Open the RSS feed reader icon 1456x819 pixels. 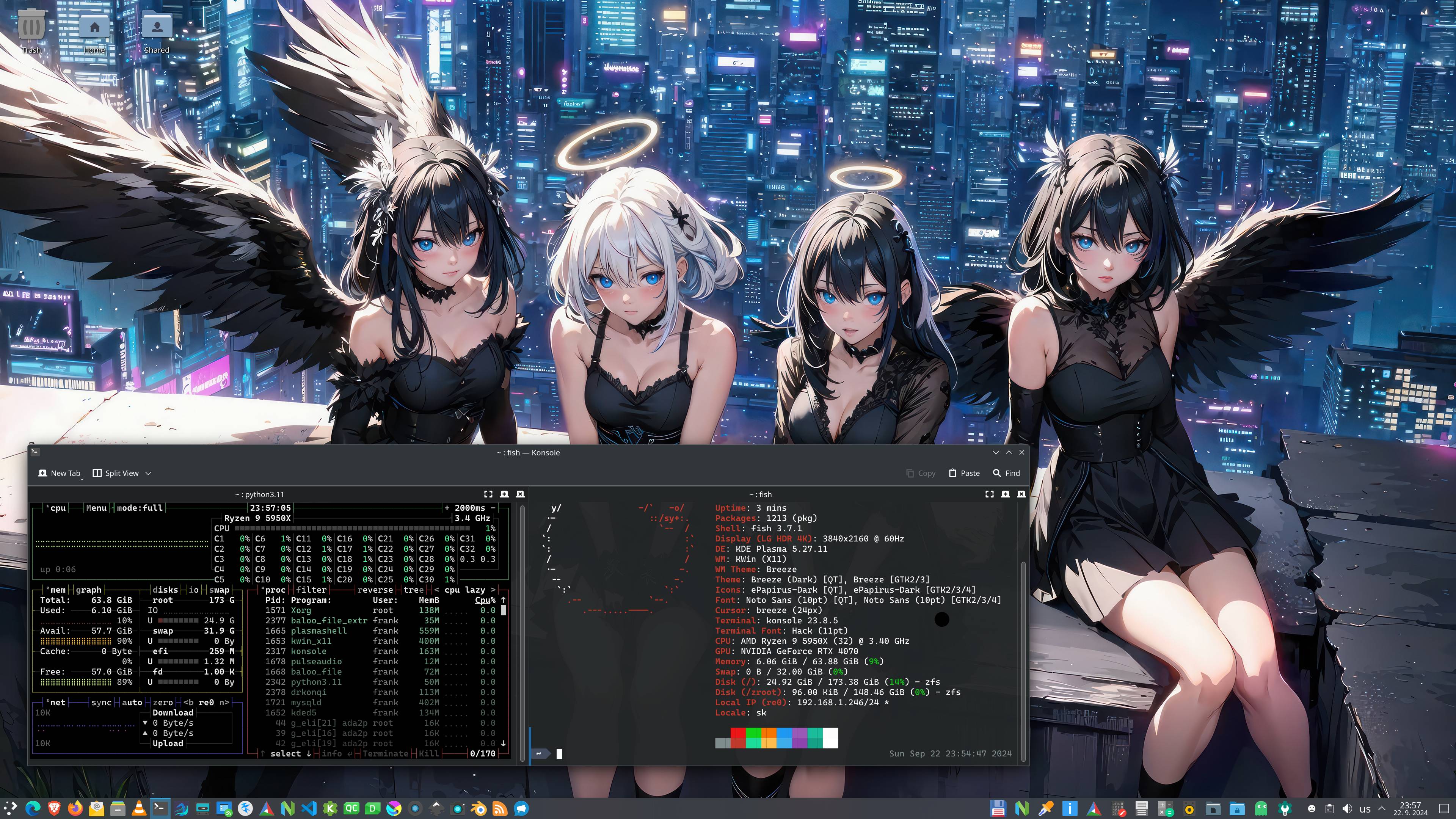coord(500,808)
